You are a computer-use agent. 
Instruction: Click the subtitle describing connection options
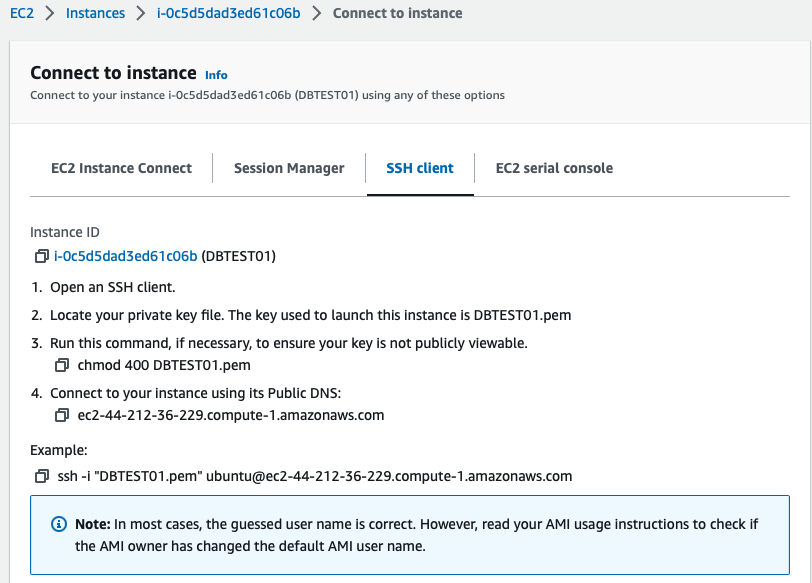267,95
